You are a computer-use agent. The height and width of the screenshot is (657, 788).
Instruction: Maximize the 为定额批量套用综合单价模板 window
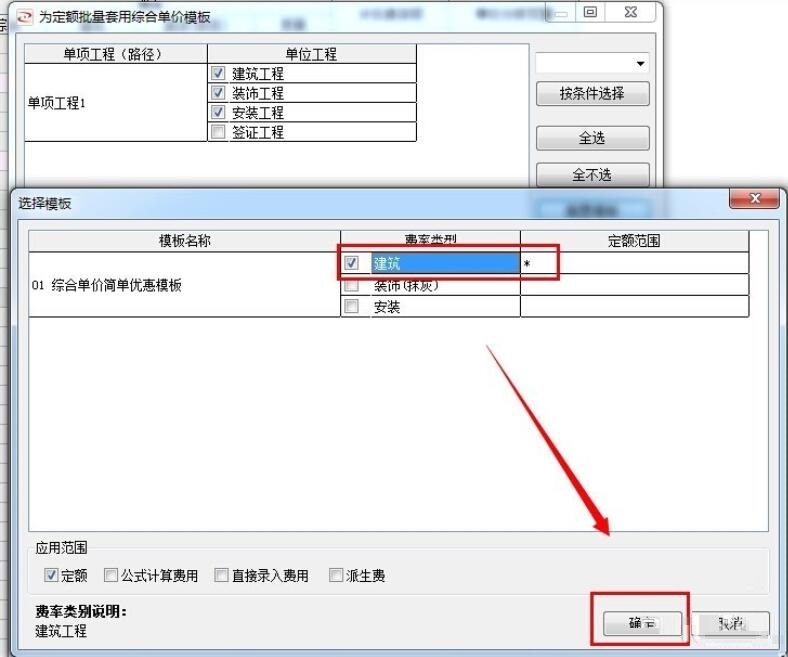click(x=590, y=12)
